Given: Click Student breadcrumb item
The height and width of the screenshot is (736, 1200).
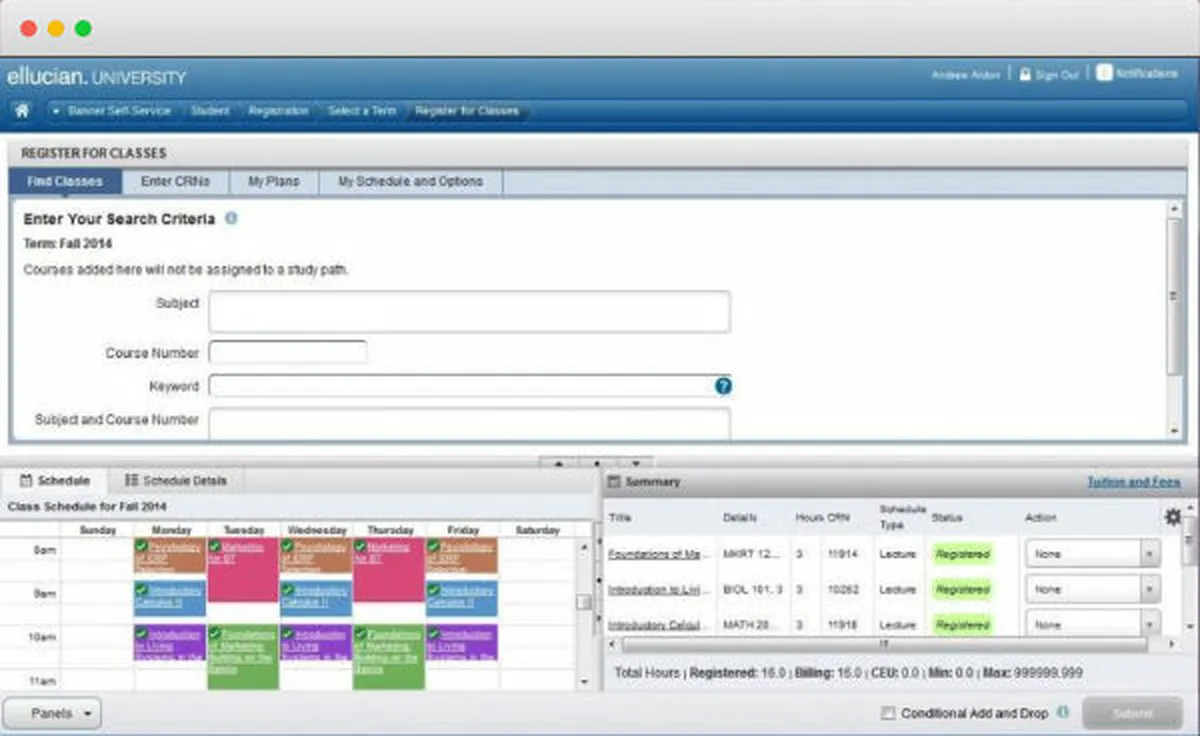Looking at the screenshot, I should pos(210,111).
